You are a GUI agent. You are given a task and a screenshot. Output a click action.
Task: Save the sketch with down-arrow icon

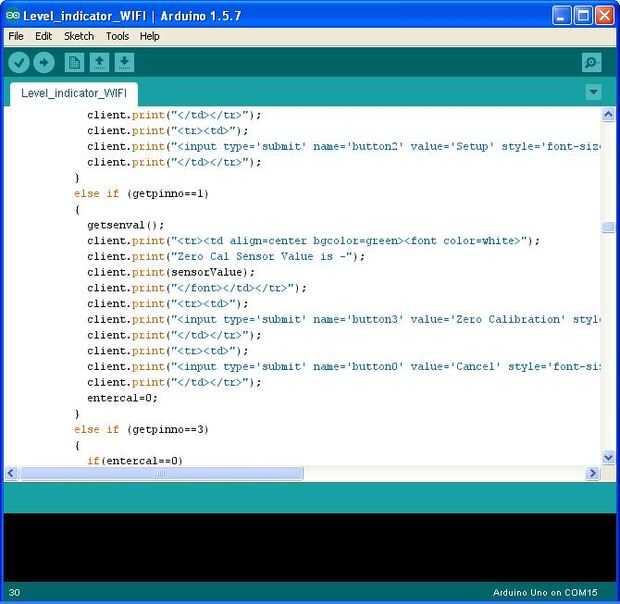125,62
